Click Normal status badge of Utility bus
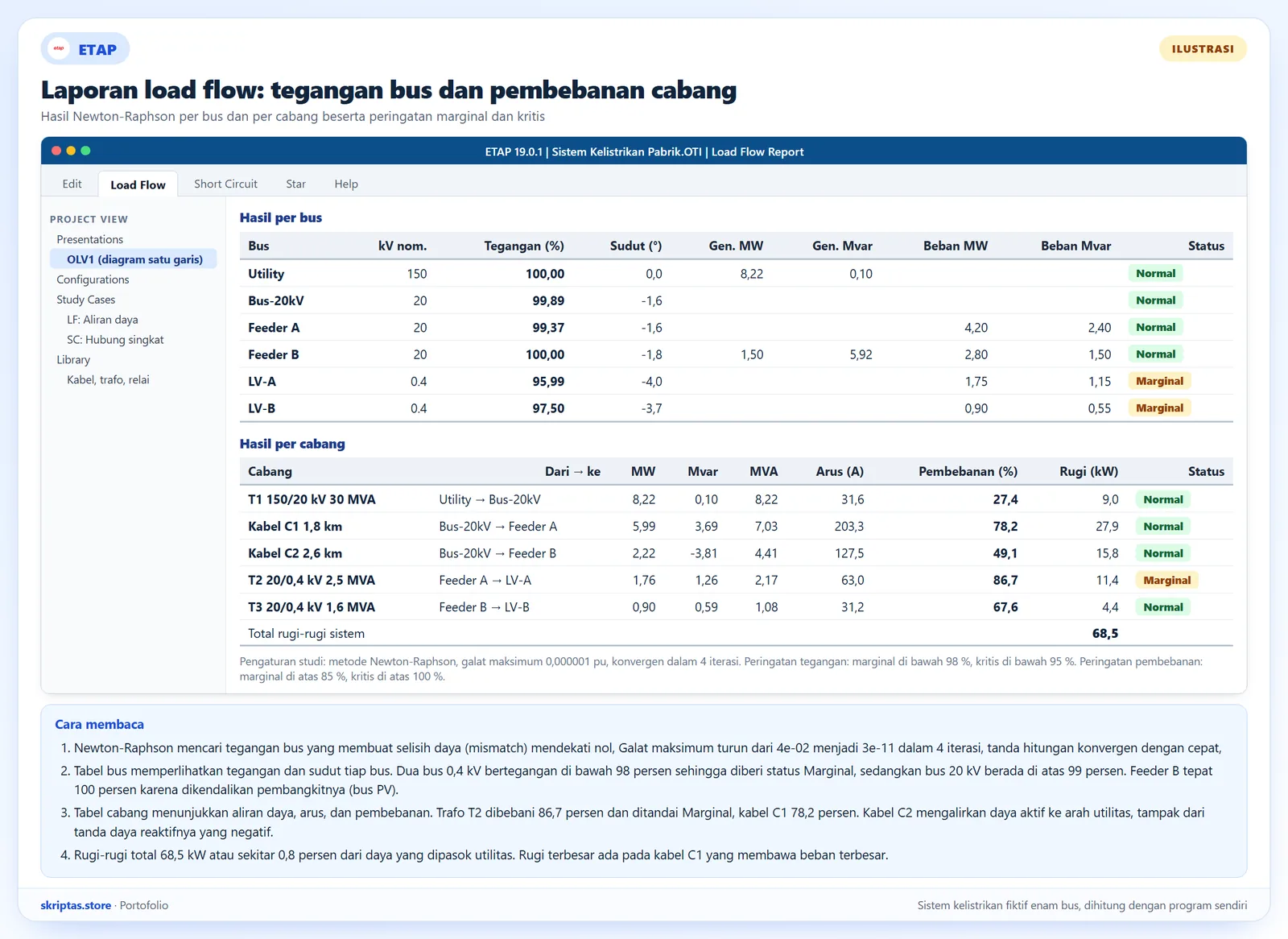This screenshot has width=1288, height=939. click(1155, 273)
